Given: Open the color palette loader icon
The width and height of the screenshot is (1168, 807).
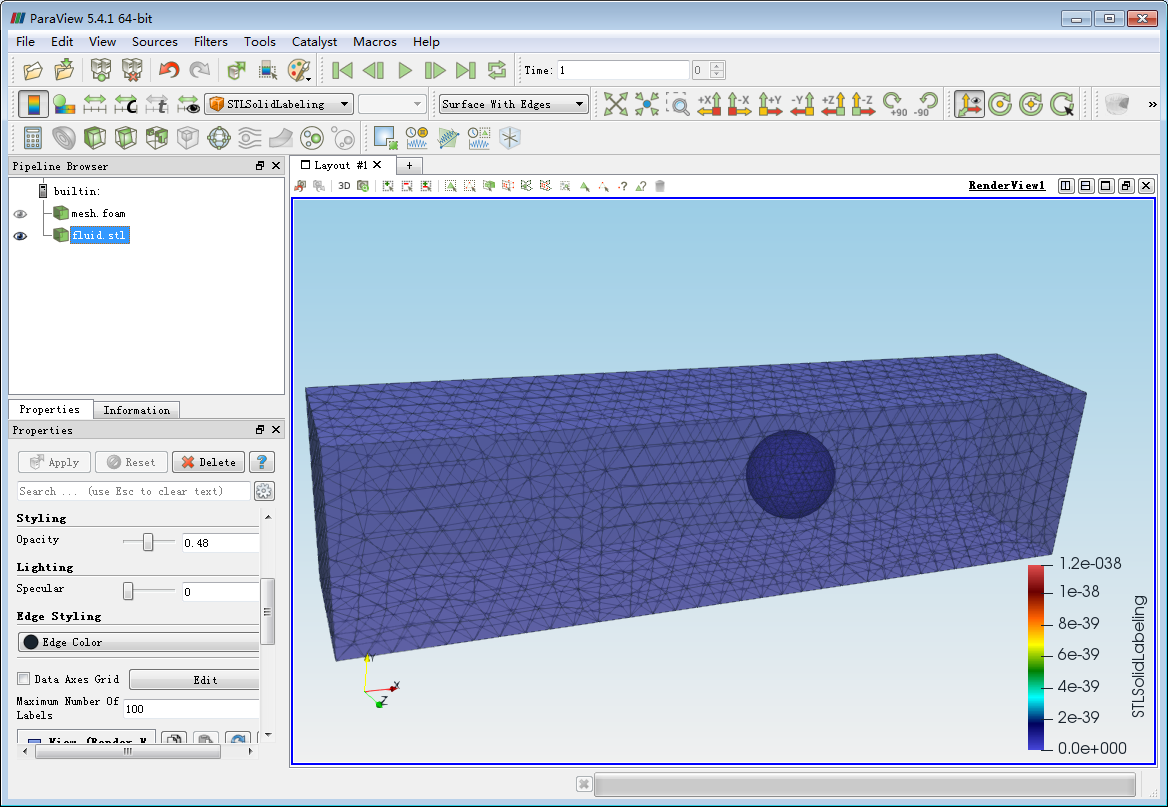Looking at the screenshot, I should (299, 70).
